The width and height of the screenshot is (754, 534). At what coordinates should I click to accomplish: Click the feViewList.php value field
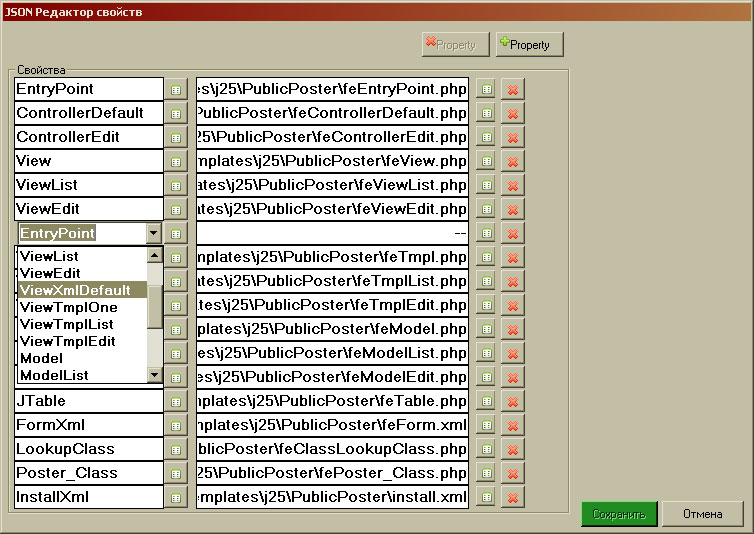pos(332,185)
